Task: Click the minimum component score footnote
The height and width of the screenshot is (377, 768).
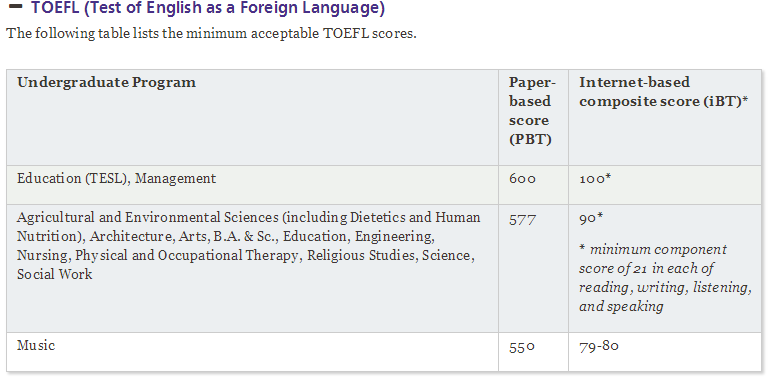Action: pos(665,278)
